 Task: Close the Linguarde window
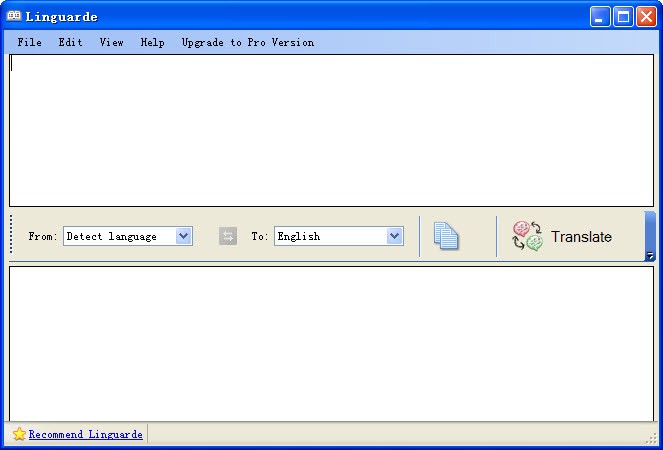tap(647, 17)
